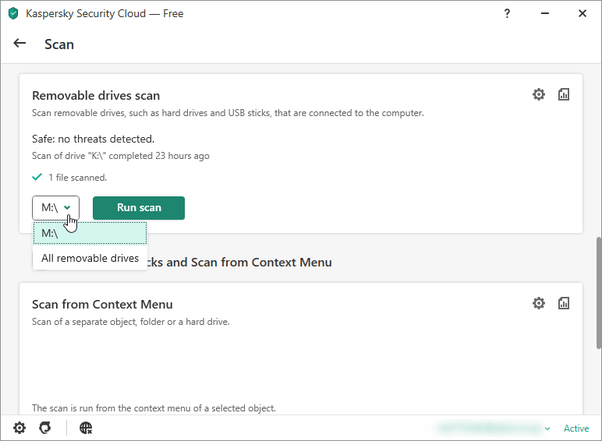Click the '1 file scanned.' result text

(78, 177)
